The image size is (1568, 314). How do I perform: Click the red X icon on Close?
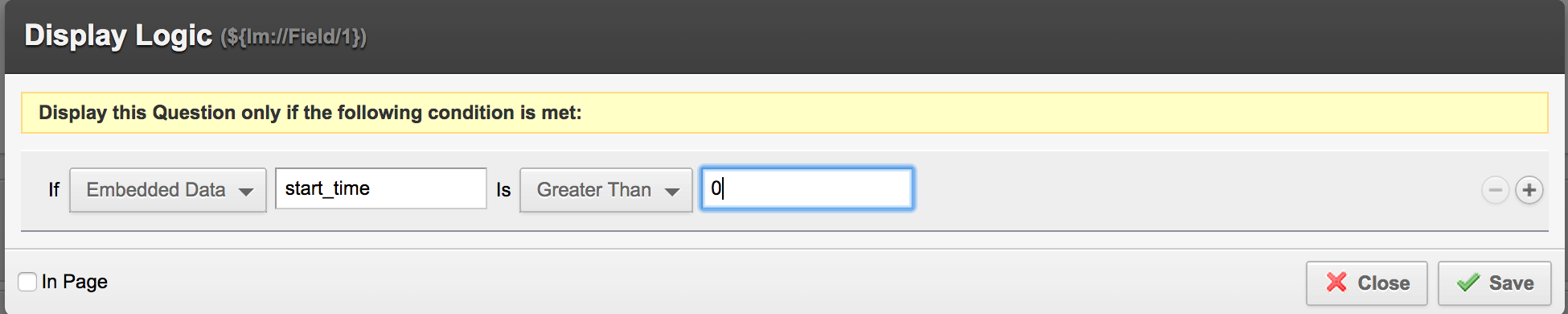1336,283
